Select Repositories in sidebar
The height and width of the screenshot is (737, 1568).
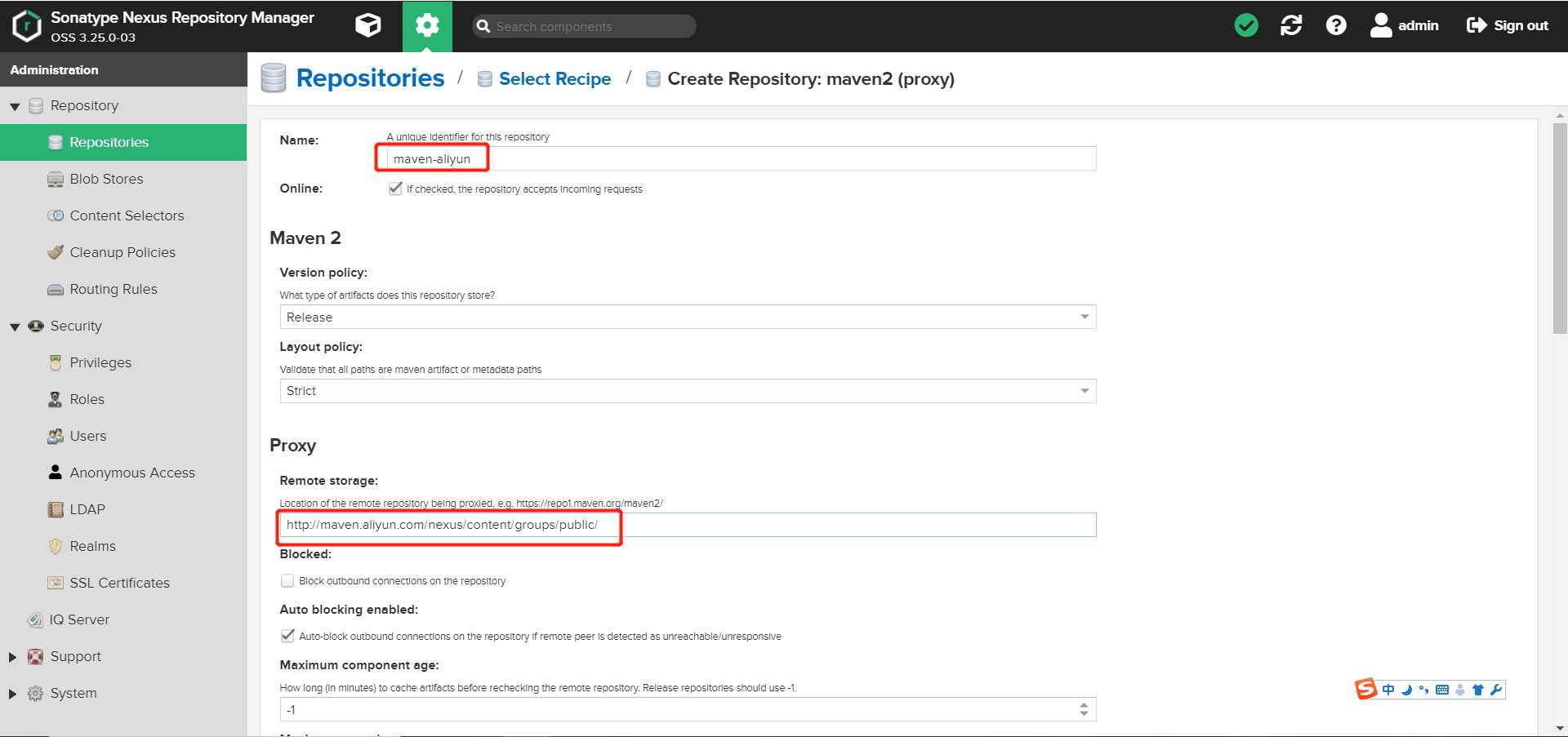point(123,142)
